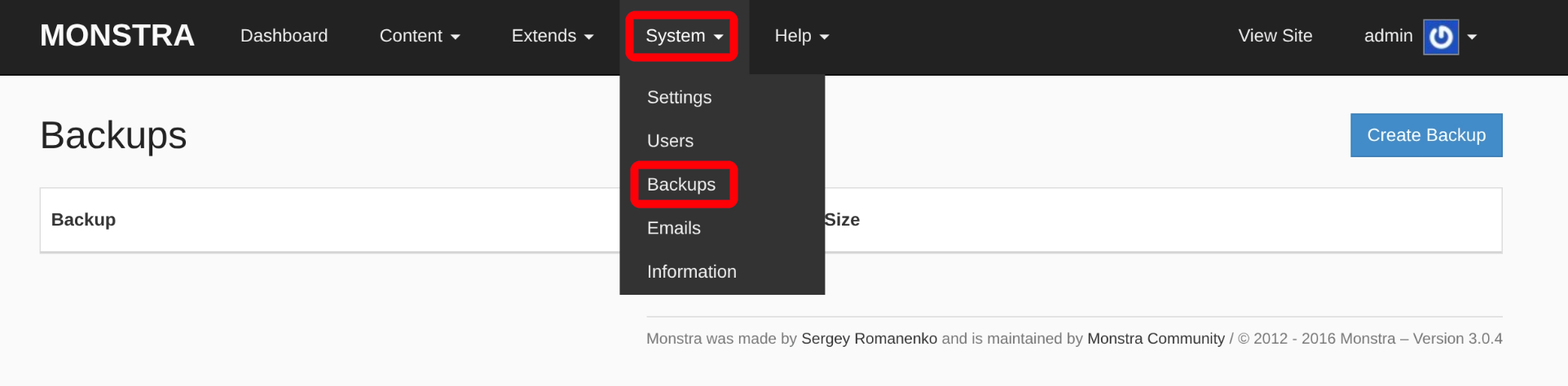1568x386 pixels.
Task: Click the caret arrow beside admin avatar
Action: coord(1472,37)
